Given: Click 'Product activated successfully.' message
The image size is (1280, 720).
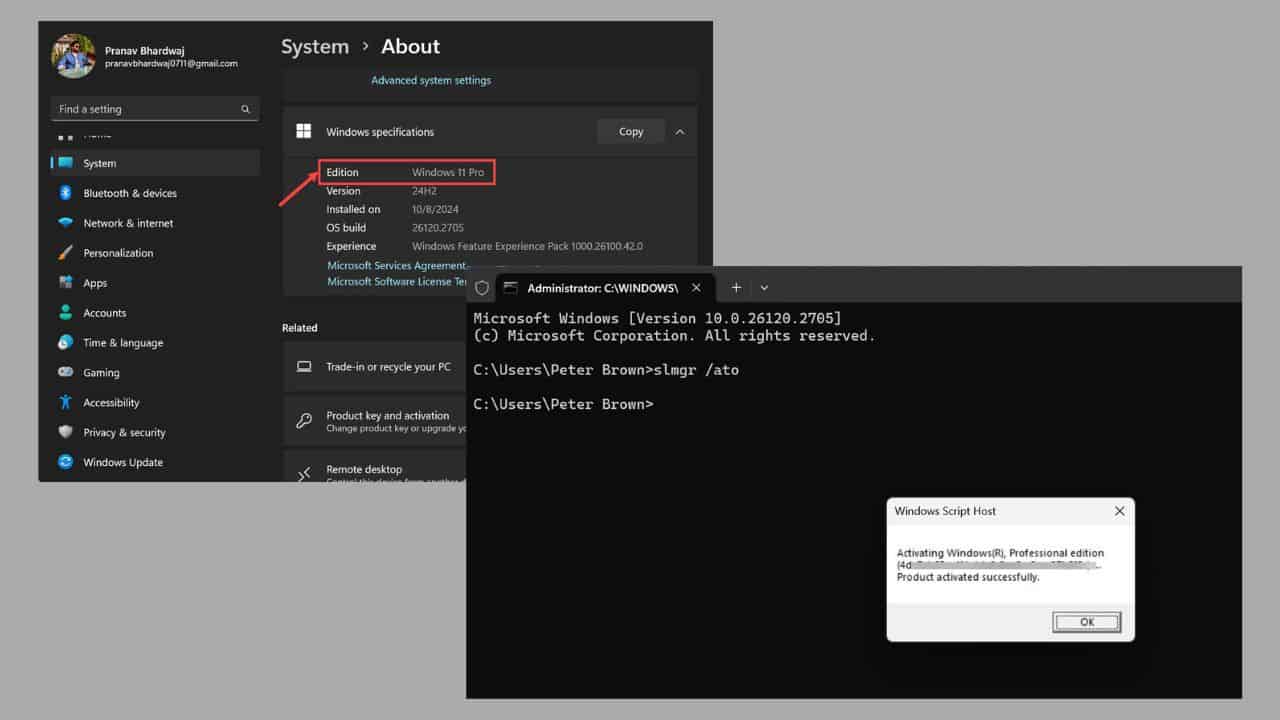Looking at the screenshot, I should click(968, 577).
